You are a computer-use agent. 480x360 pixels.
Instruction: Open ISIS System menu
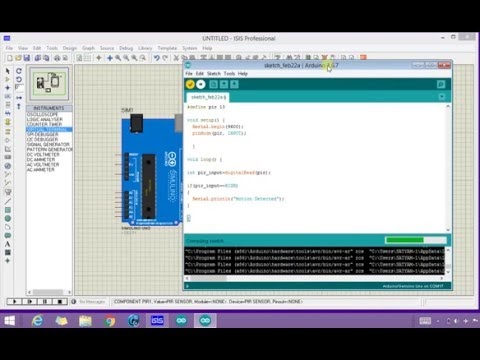(x=189, y=48)
